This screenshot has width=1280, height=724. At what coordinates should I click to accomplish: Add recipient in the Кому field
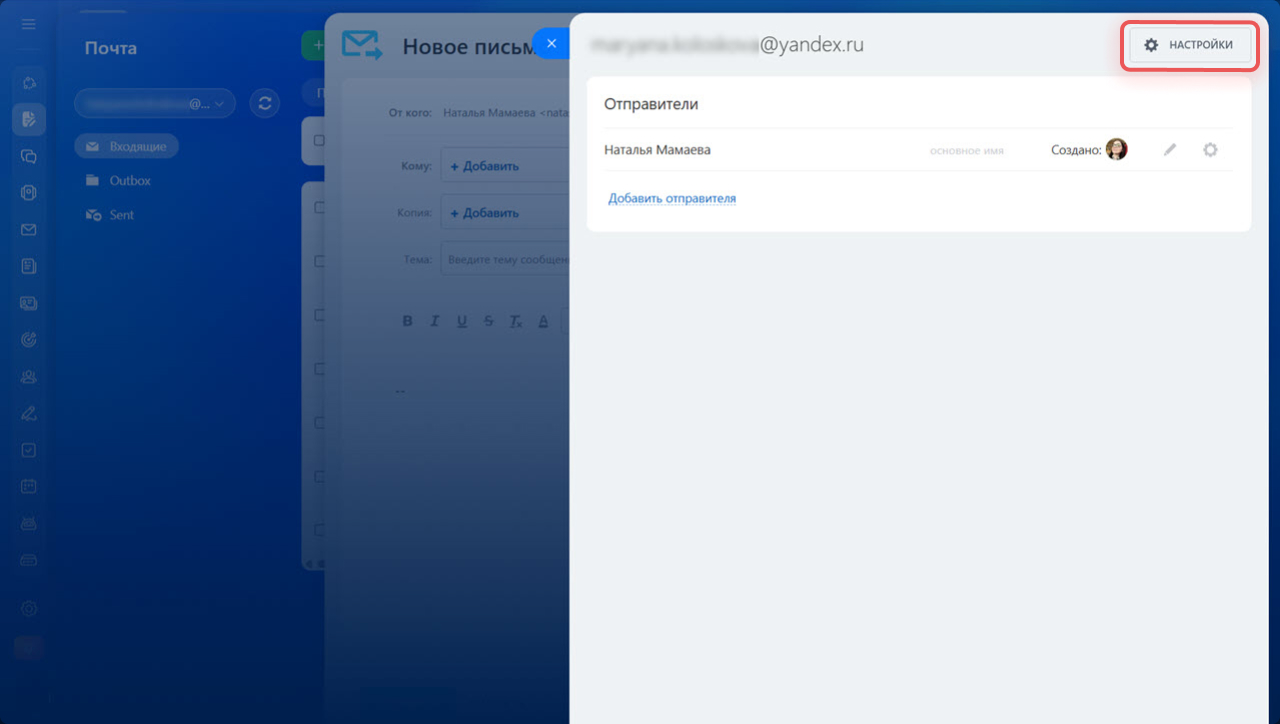point(485,166)
